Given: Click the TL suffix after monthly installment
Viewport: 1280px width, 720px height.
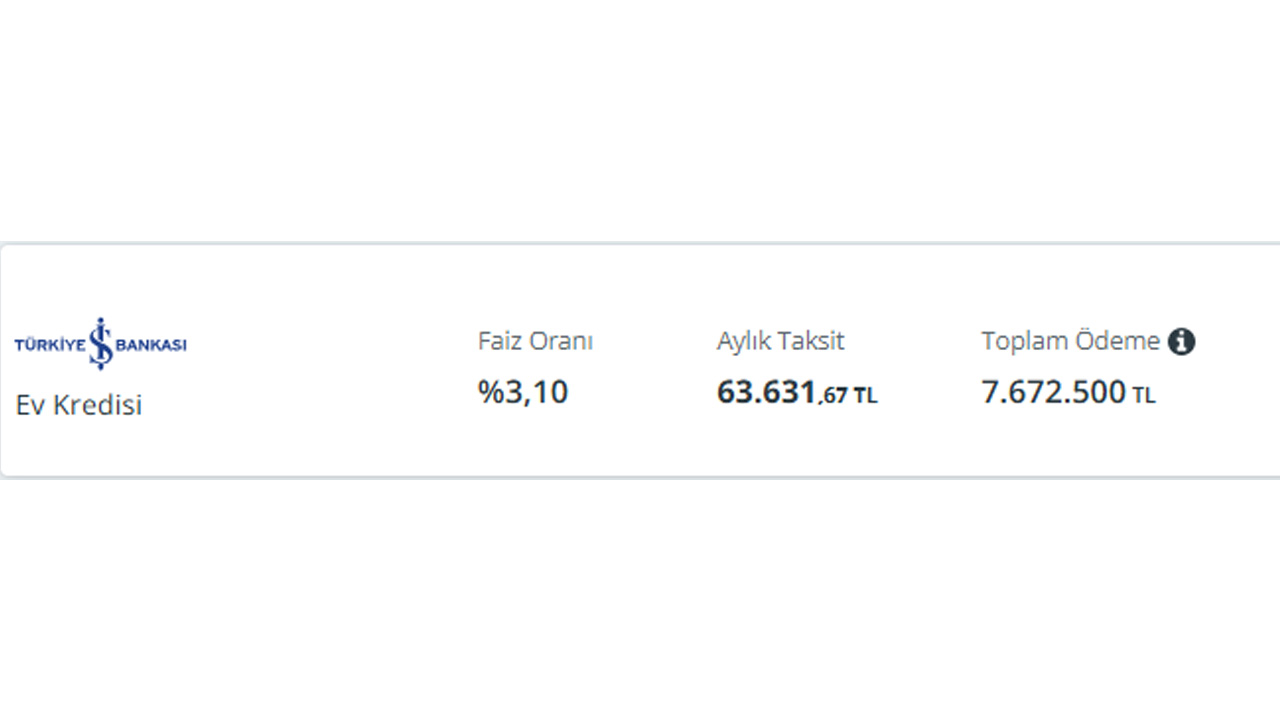Looking at the screenshot, I should tap(865, 396).
